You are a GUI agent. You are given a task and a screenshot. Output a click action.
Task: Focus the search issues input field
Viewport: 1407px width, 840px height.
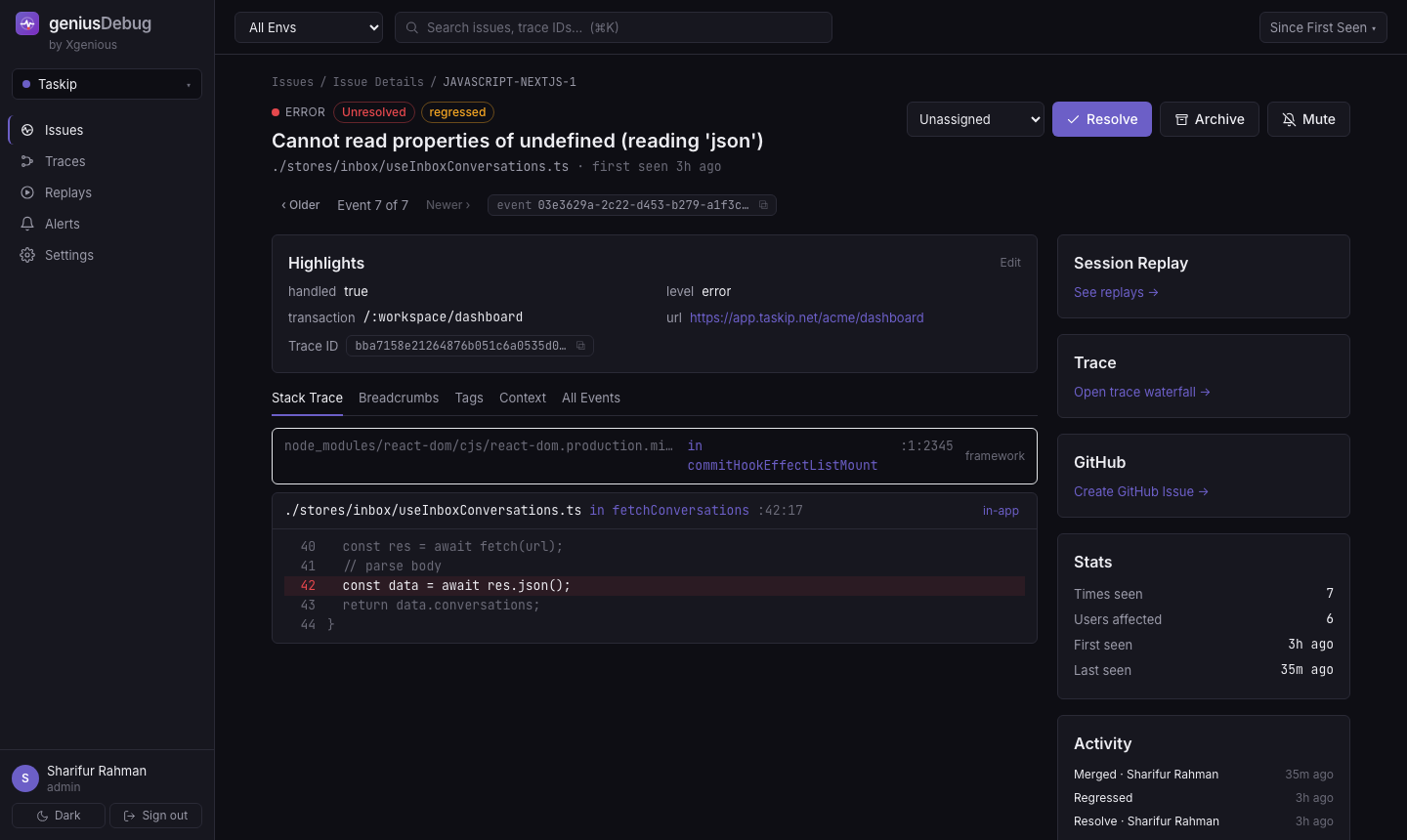(614, 27)
